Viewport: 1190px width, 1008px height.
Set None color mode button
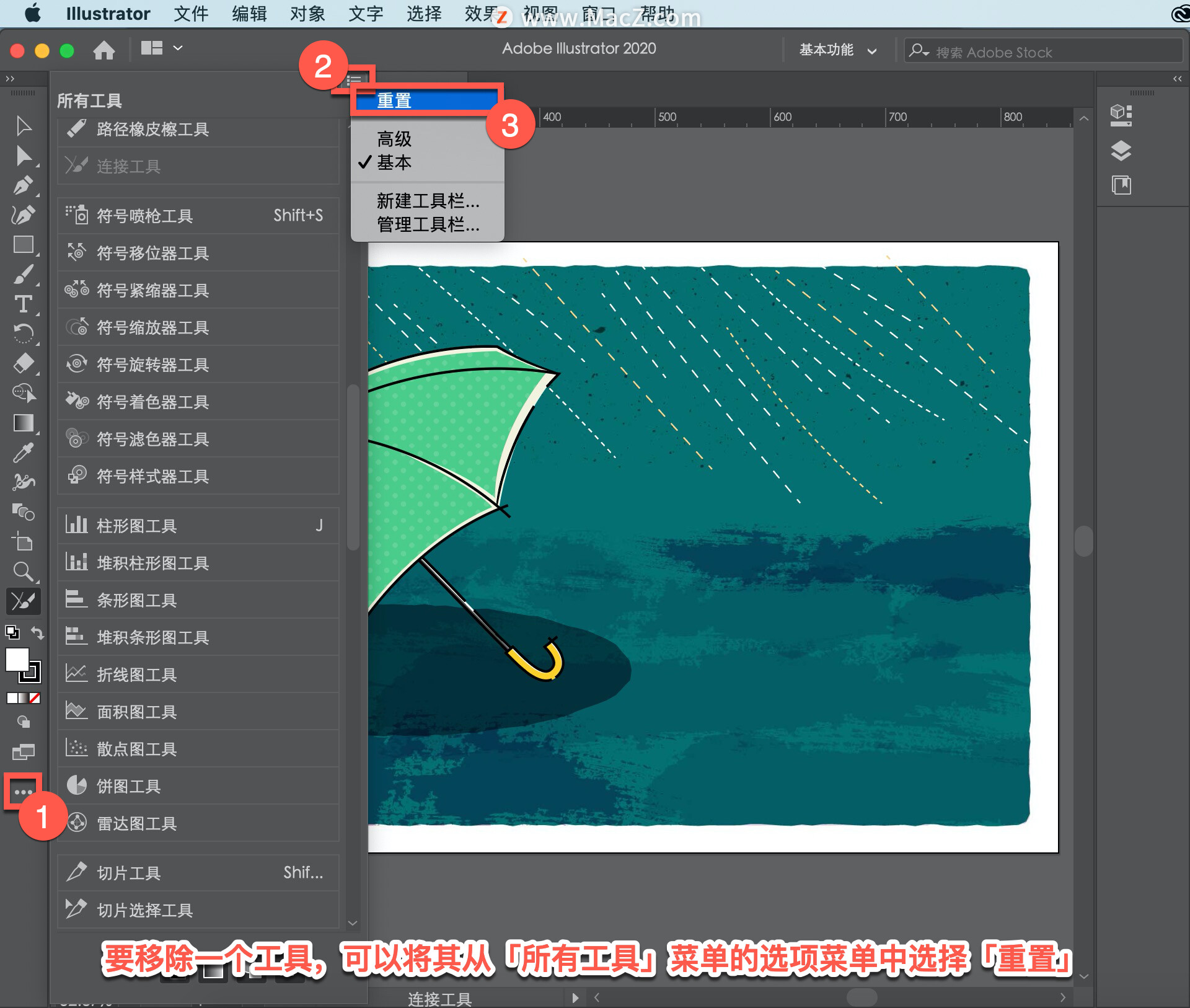click(35, 698)
